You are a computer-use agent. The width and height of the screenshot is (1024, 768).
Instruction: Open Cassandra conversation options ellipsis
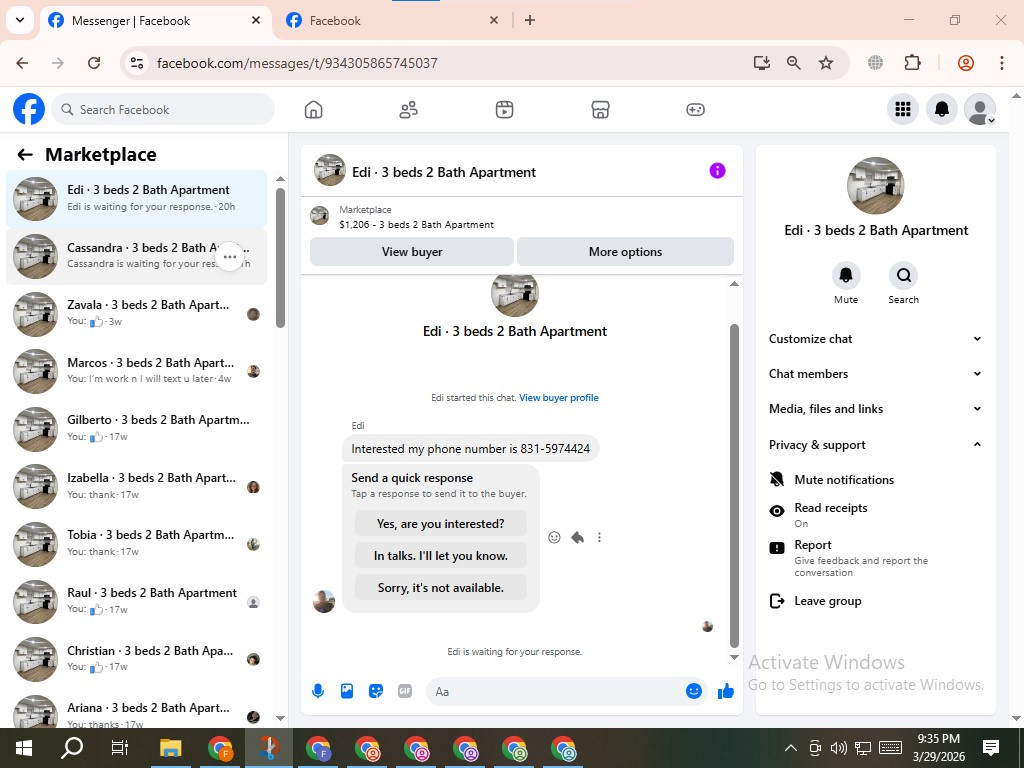[230, 257]
